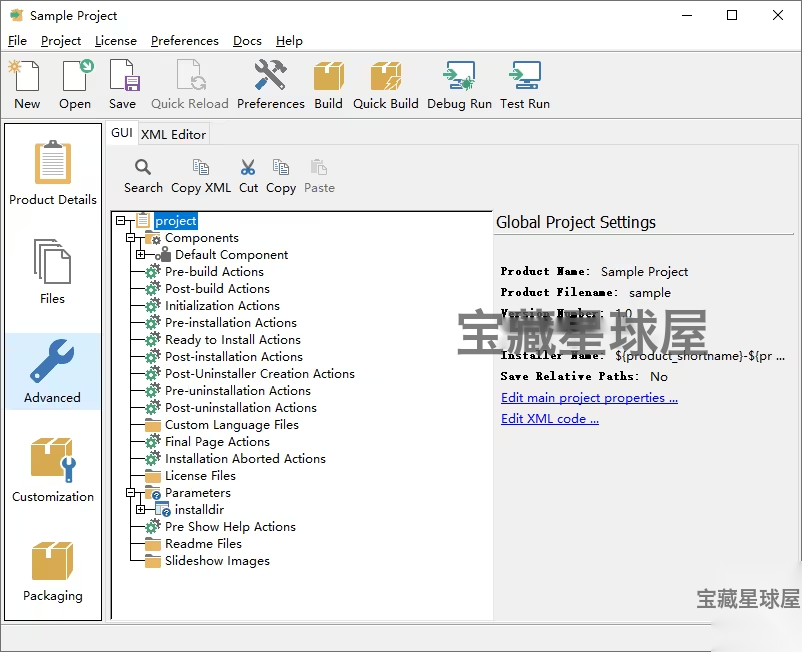Click Edit main project properties link
The image size is (802, 652).
coord(589,397)
